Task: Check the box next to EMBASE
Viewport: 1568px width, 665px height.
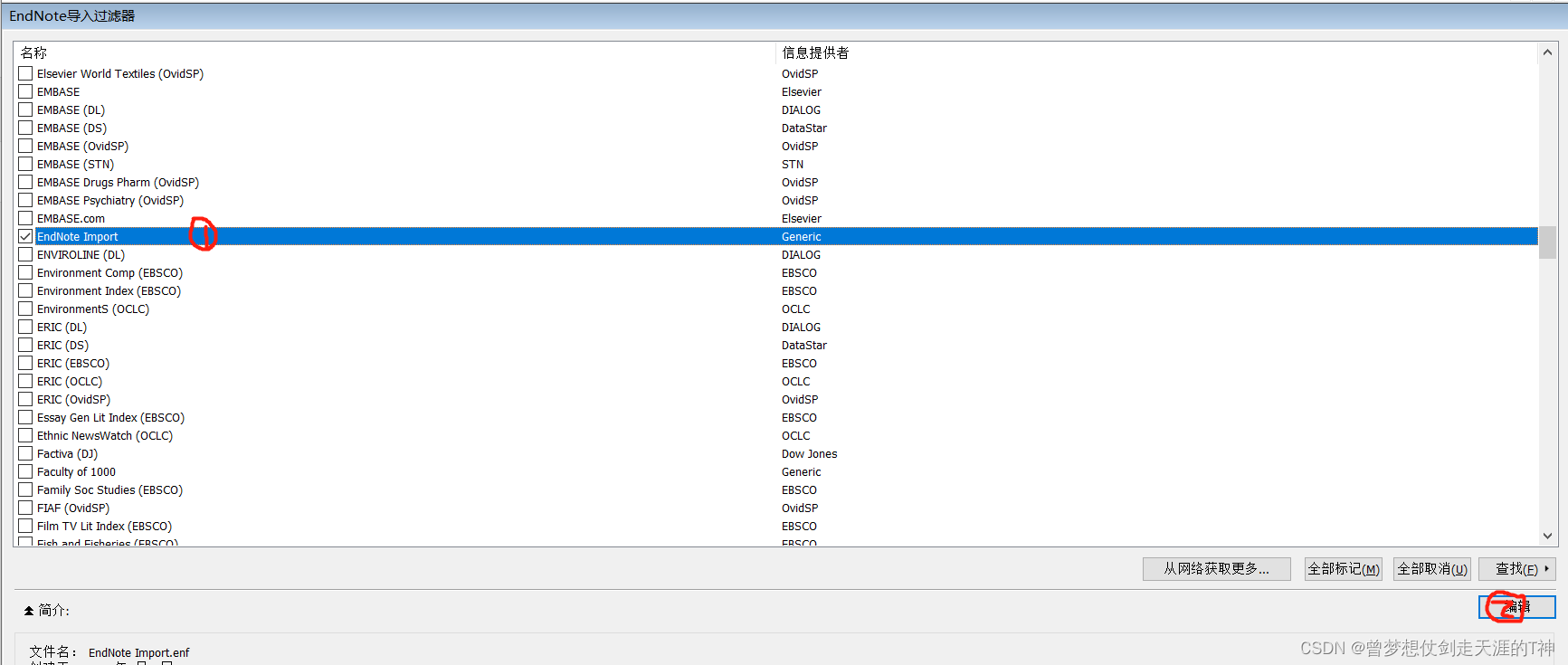Action: 25,91
